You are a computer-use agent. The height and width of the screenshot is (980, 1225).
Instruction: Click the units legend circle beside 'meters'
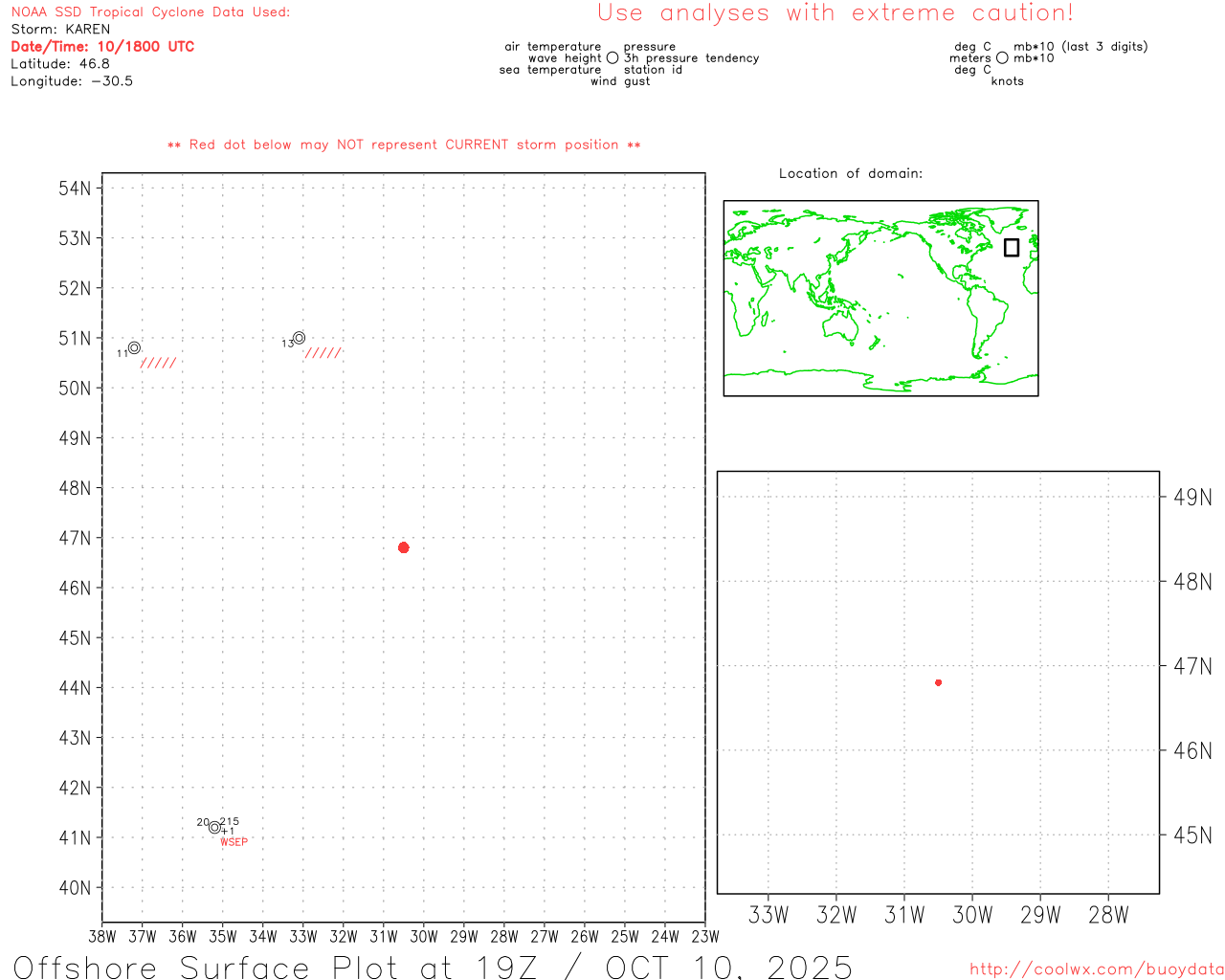point(1002,57)
